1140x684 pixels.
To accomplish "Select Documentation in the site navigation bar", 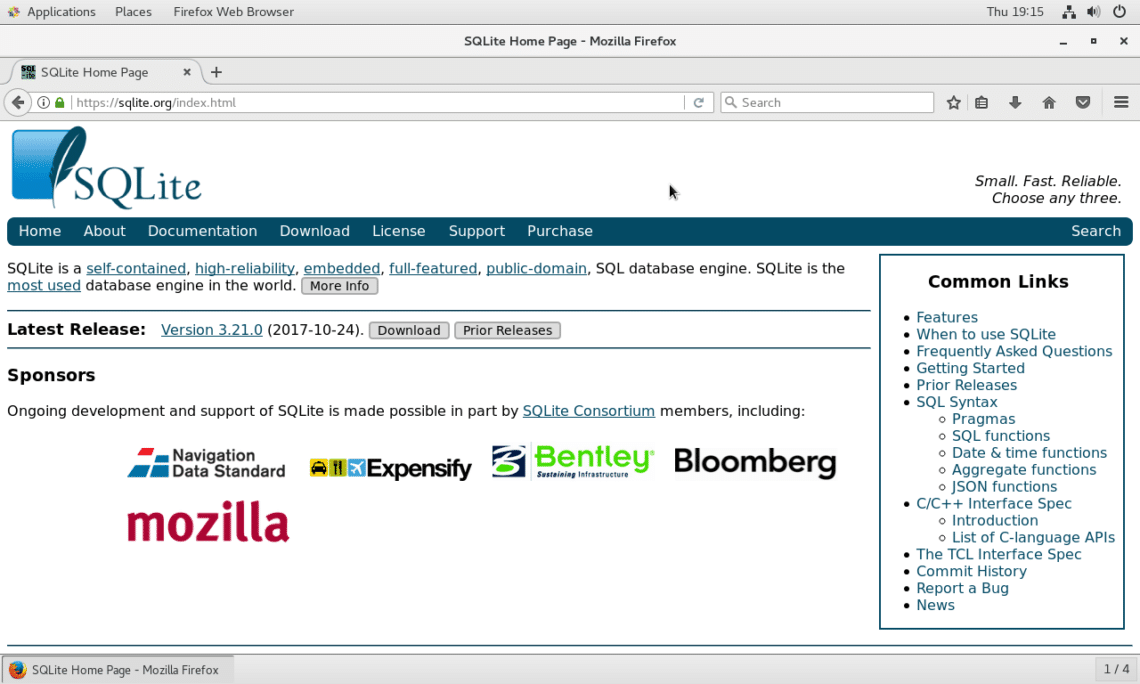I will coord(202,231).
